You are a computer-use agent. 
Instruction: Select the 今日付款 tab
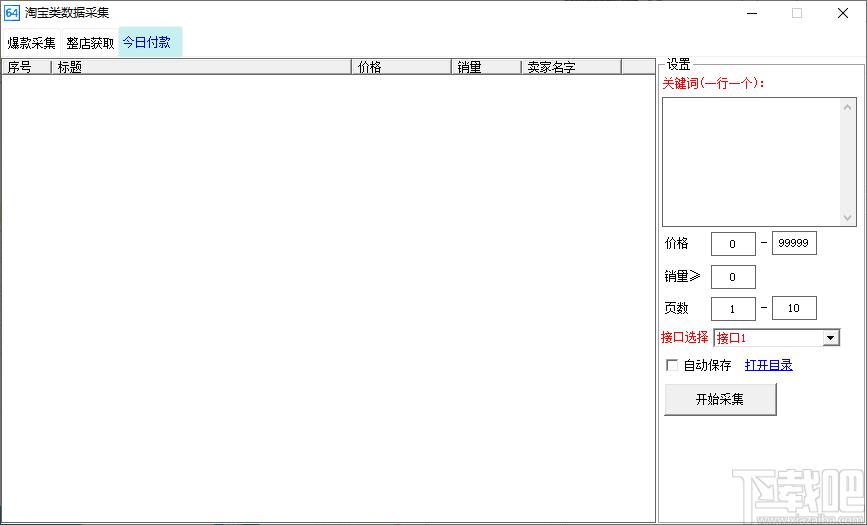coord(150,42)
